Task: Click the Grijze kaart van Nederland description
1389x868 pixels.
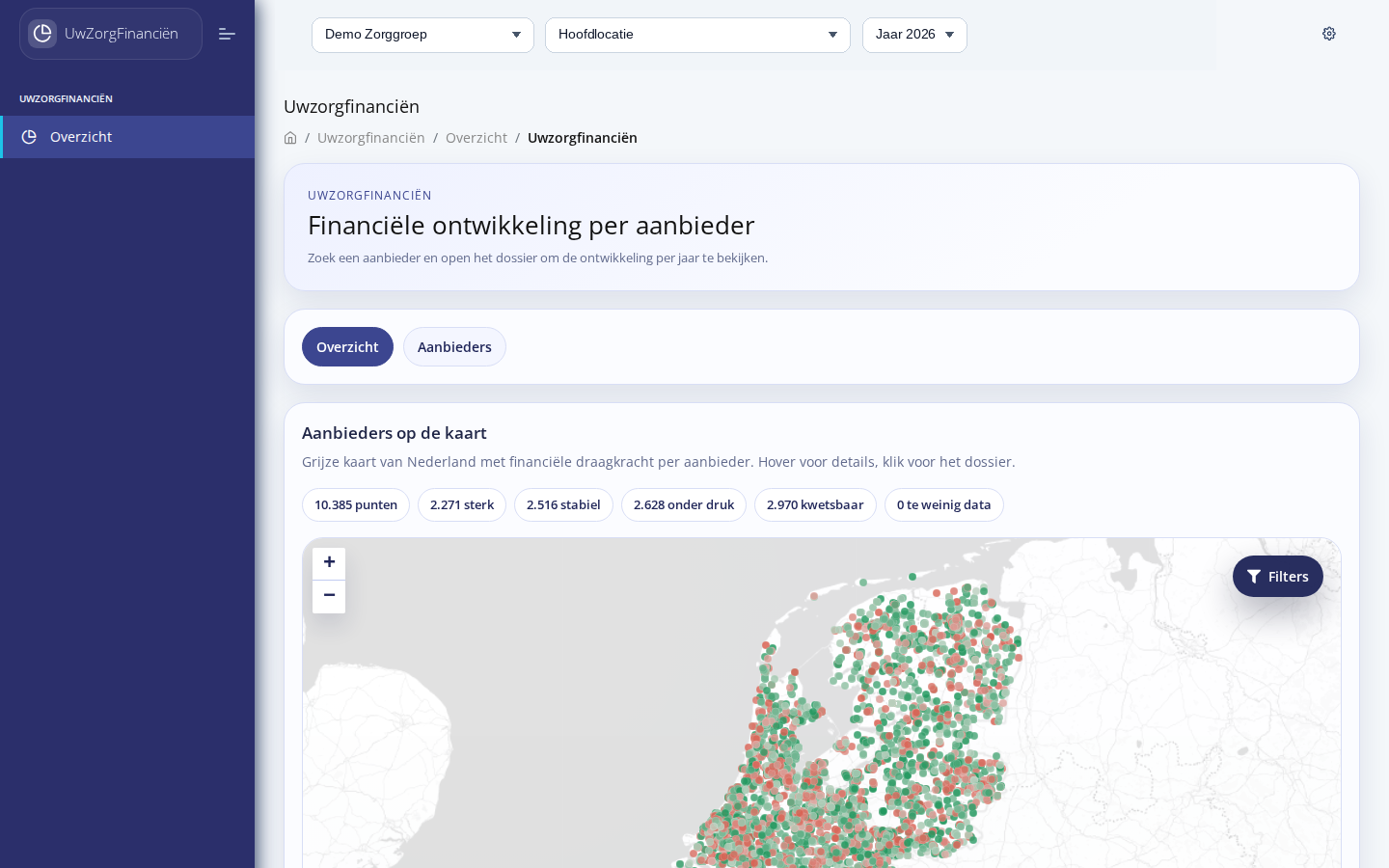Action: tap(659, 462)
